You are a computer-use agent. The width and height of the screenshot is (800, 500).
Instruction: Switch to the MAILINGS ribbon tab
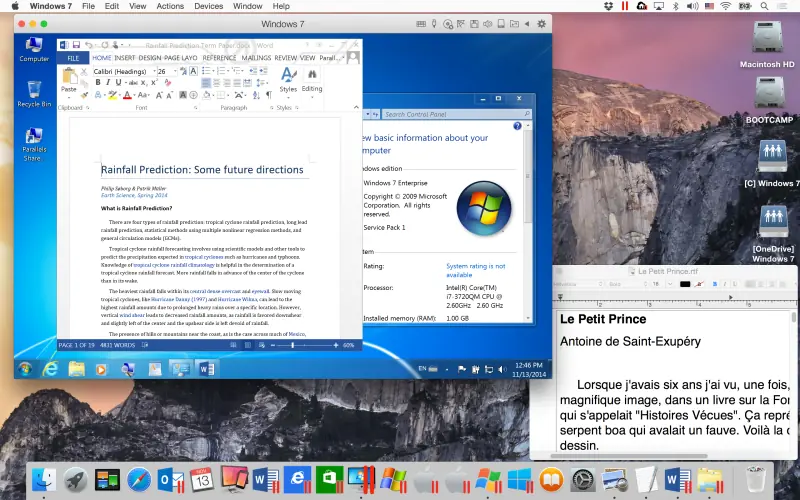click(x=256, y=58)
